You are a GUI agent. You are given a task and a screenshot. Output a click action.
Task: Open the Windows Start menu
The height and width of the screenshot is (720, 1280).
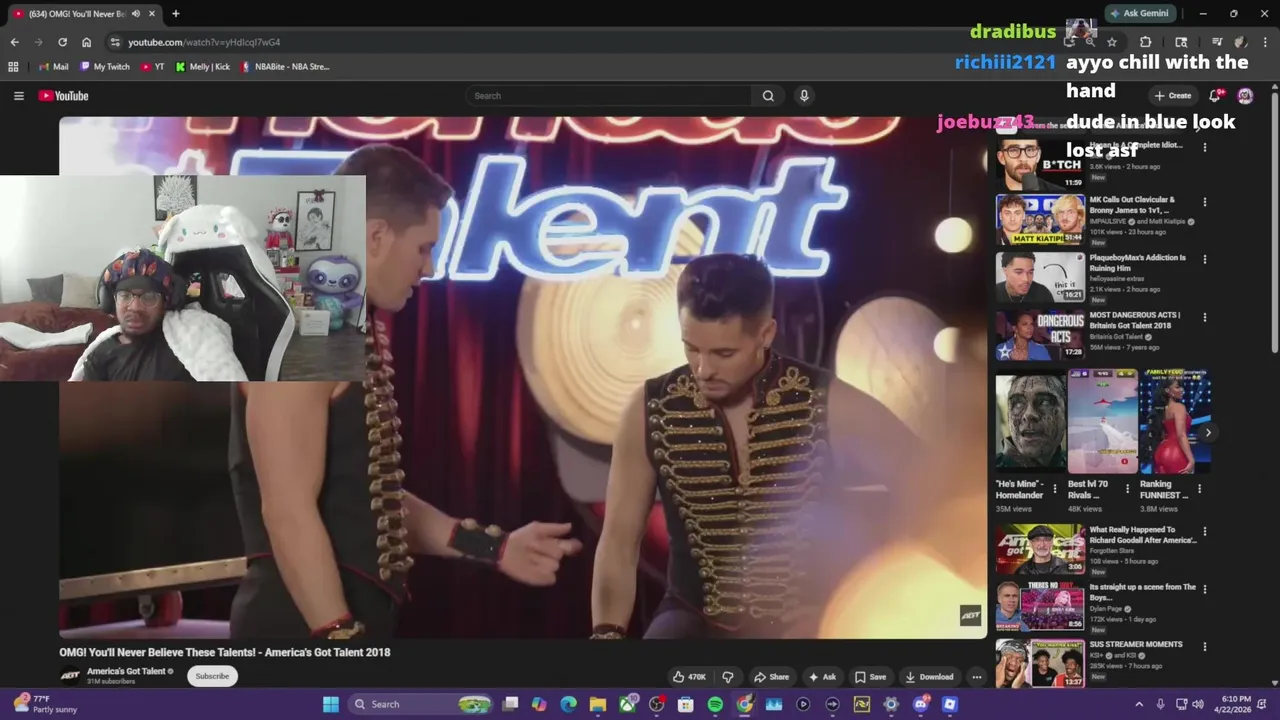(x=331, y=704)
